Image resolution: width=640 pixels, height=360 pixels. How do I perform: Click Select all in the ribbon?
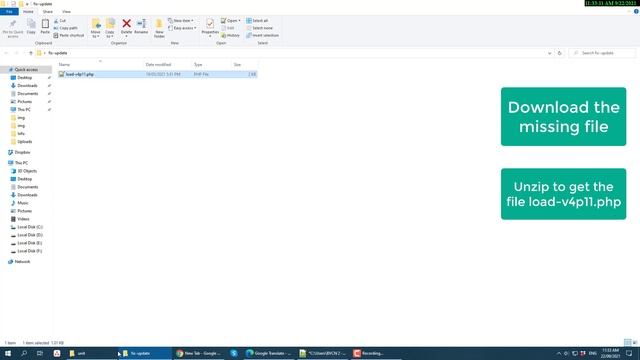(257, 20)
